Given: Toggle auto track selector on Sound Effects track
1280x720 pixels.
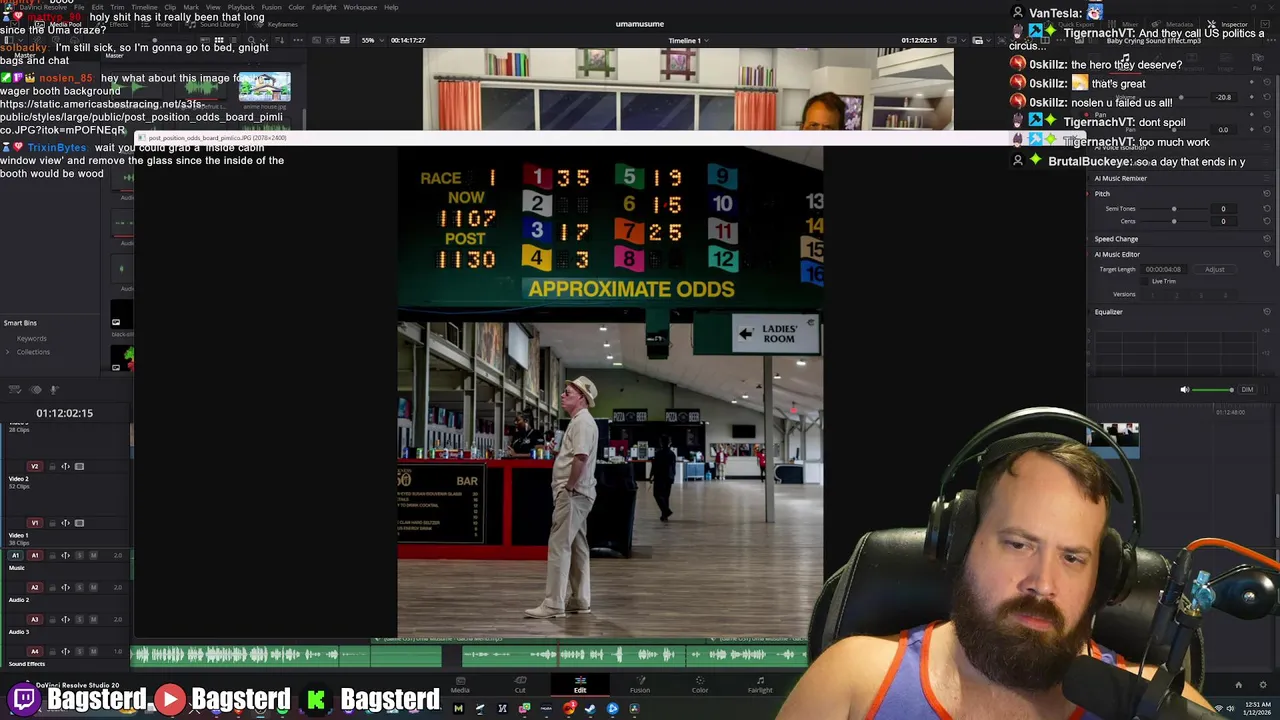Looking at the screenshot, I should (65, 652).
